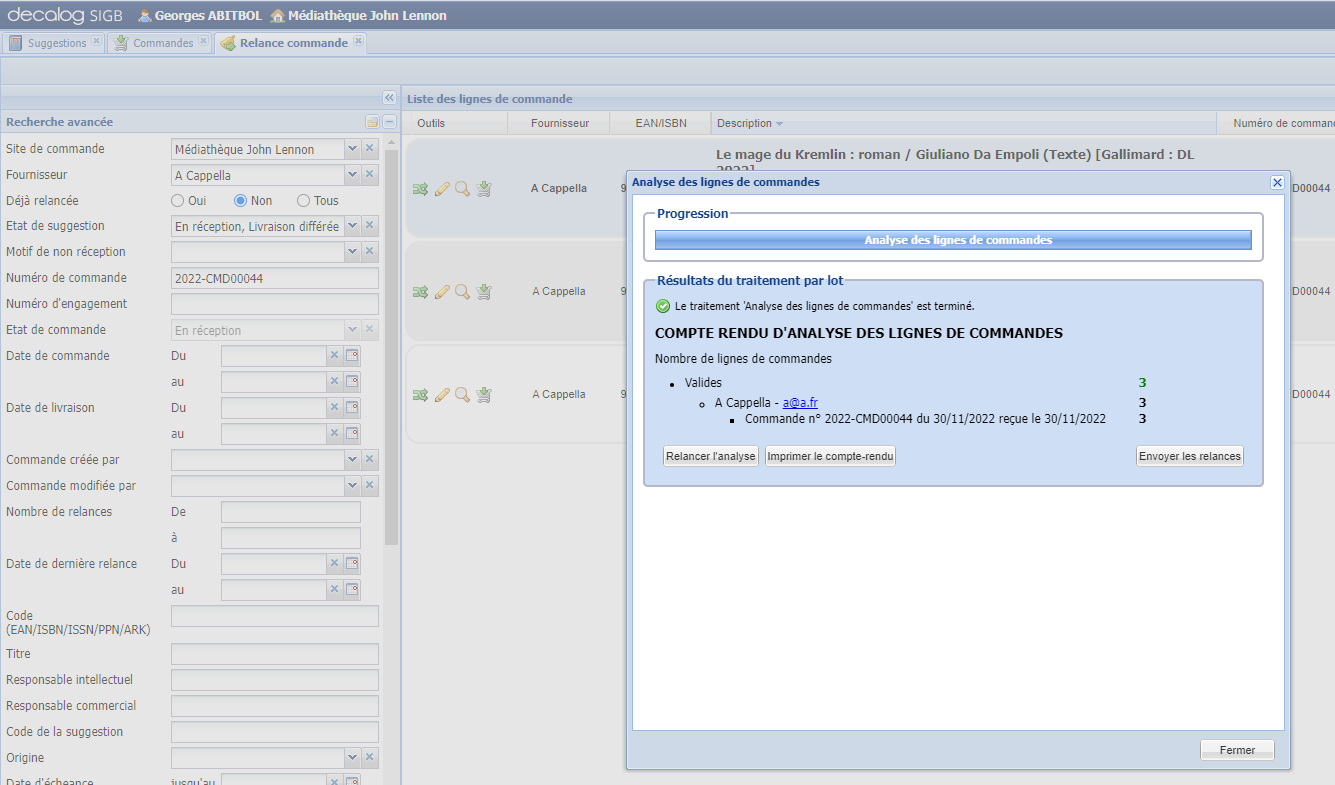Screen dimensions: 1335x785
Task: Collapse the Recherche avancée panel with the double-chevron icon
Action: click(x=389, y=97)
